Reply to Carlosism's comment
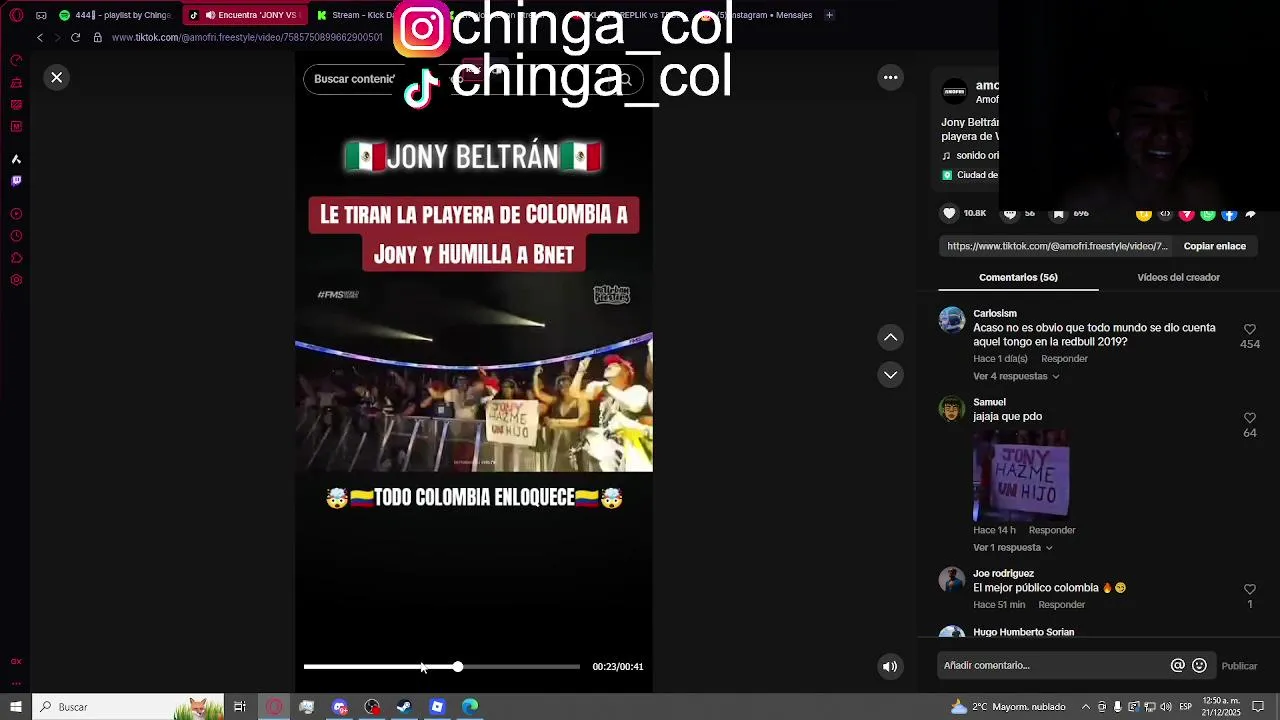 pyautogui.click(x=1064, y=359)
